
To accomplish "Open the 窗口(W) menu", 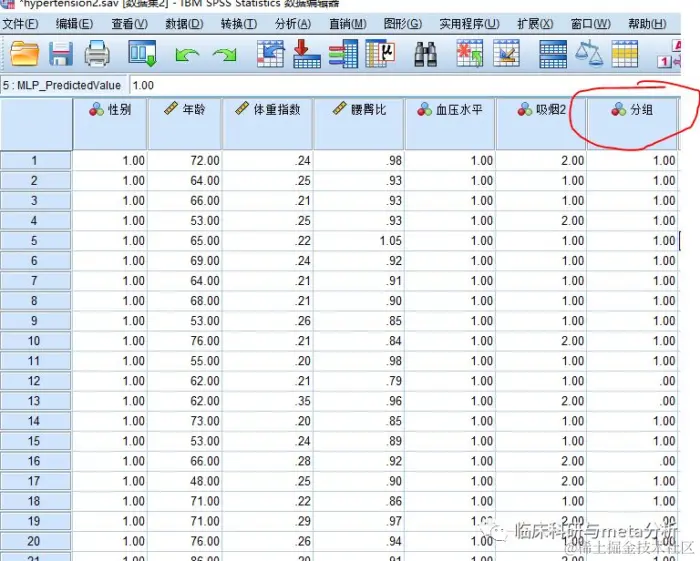I will click(x=591, y=24).
